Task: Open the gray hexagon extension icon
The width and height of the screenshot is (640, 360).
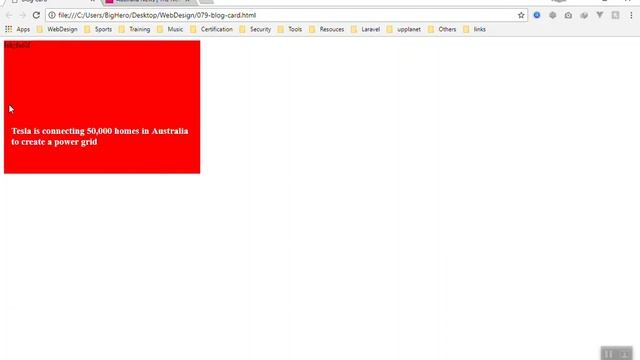Action: (553, 15)
